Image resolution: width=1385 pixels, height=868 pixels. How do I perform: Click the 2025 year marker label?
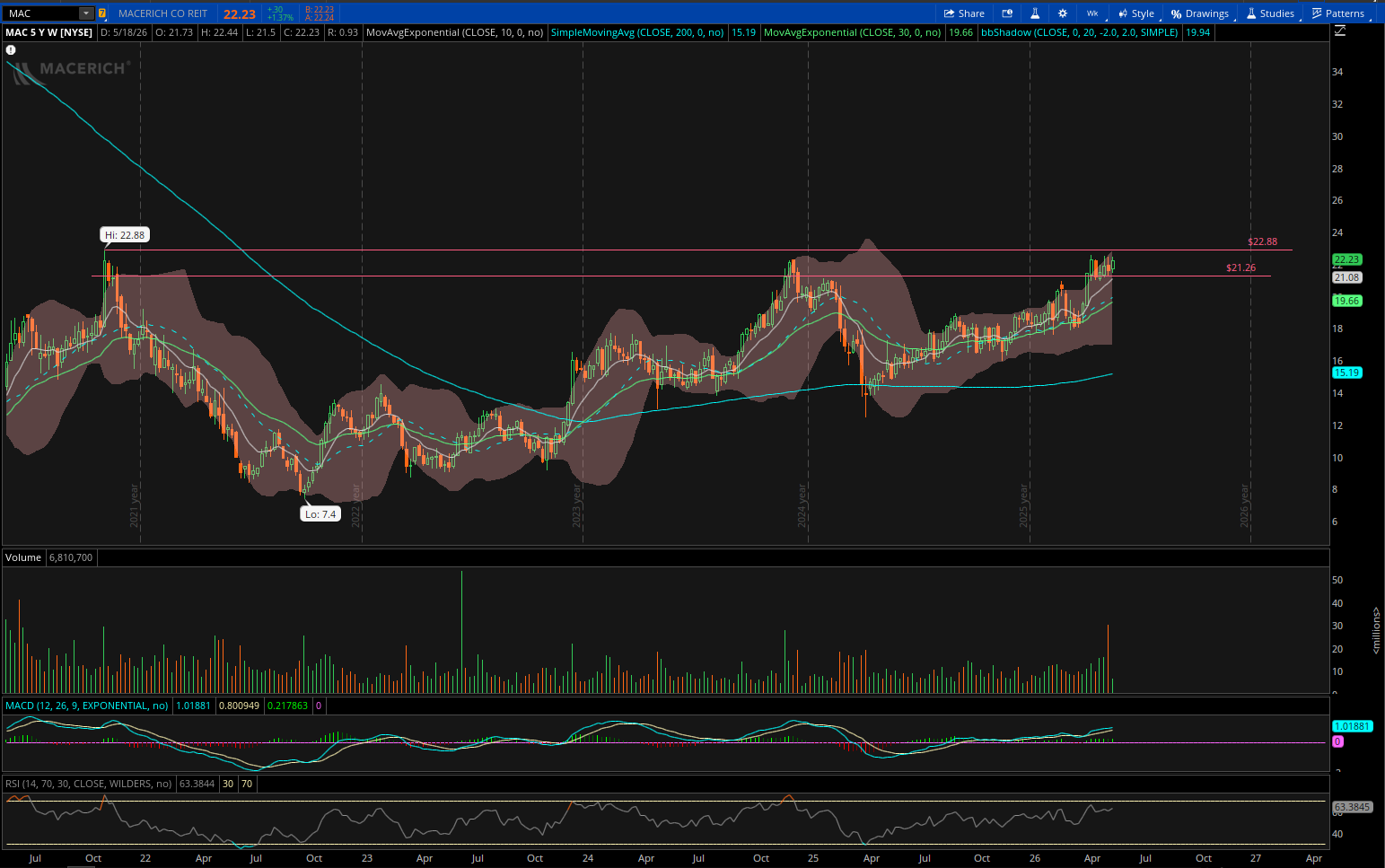1023,505
